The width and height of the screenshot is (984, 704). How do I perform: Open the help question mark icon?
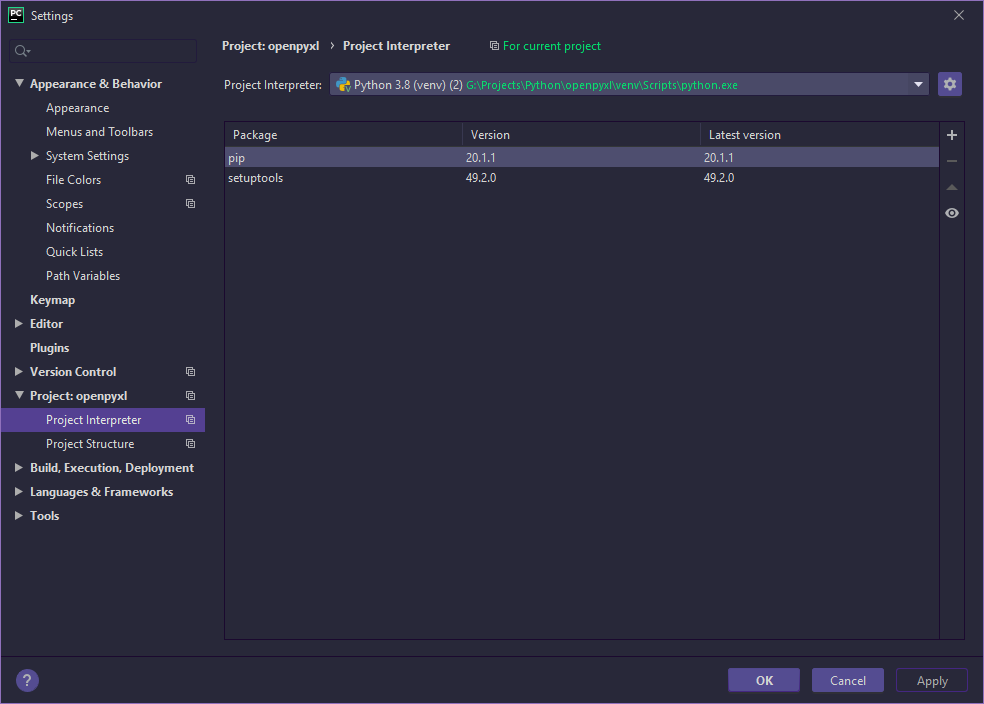point(27,680)
